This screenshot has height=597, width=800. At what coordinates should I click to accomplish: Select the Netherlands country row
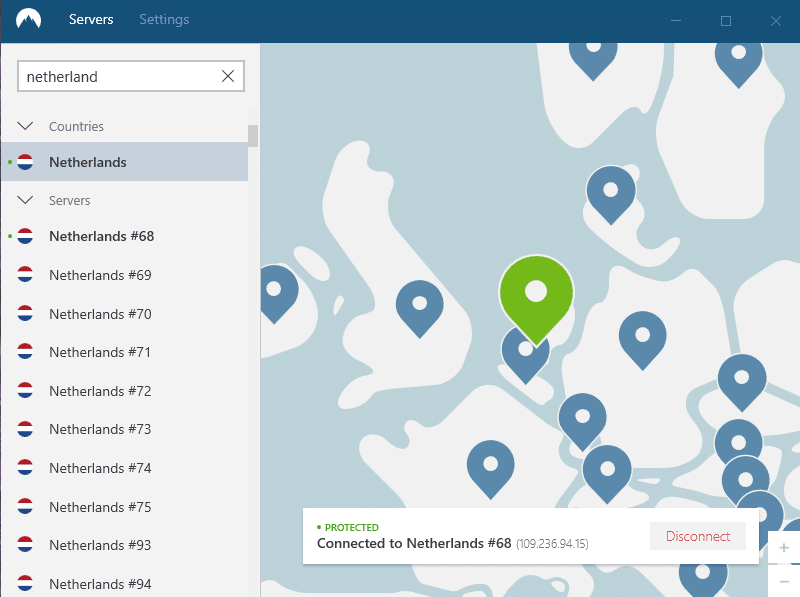pos(124,162)
